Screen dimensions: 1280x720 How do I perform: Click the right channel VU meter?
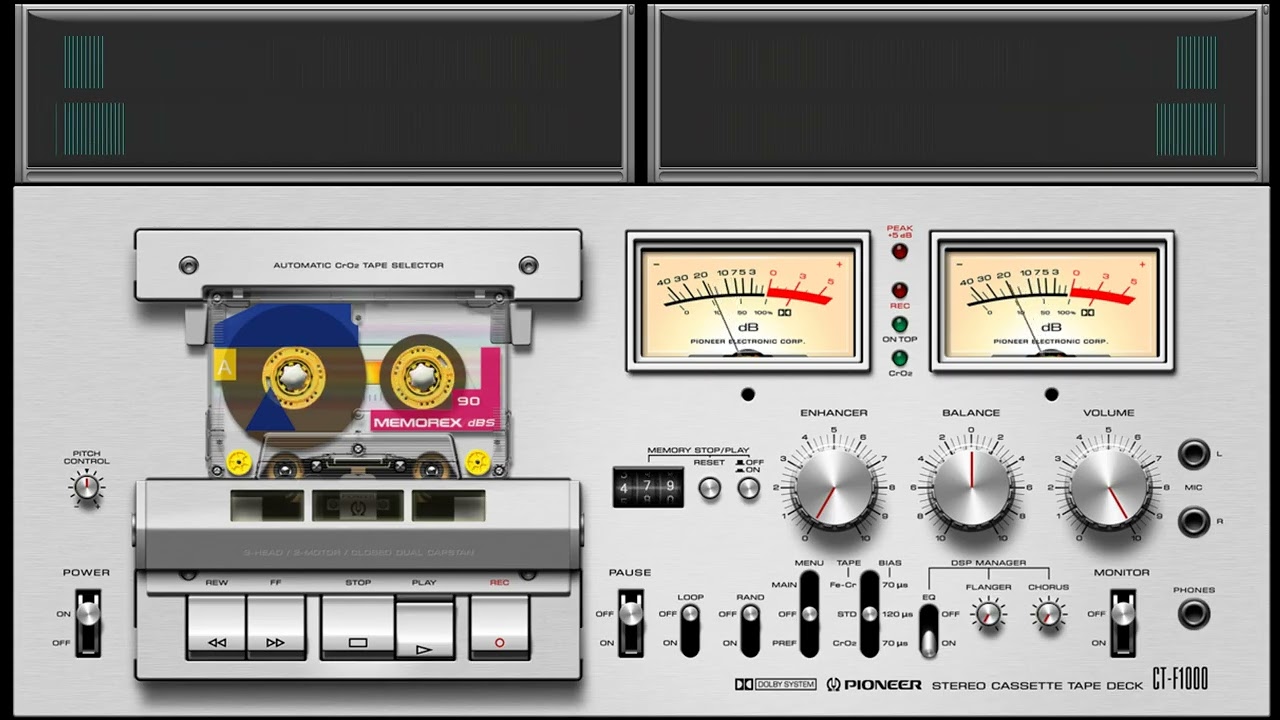click(x=1052, y=302)
